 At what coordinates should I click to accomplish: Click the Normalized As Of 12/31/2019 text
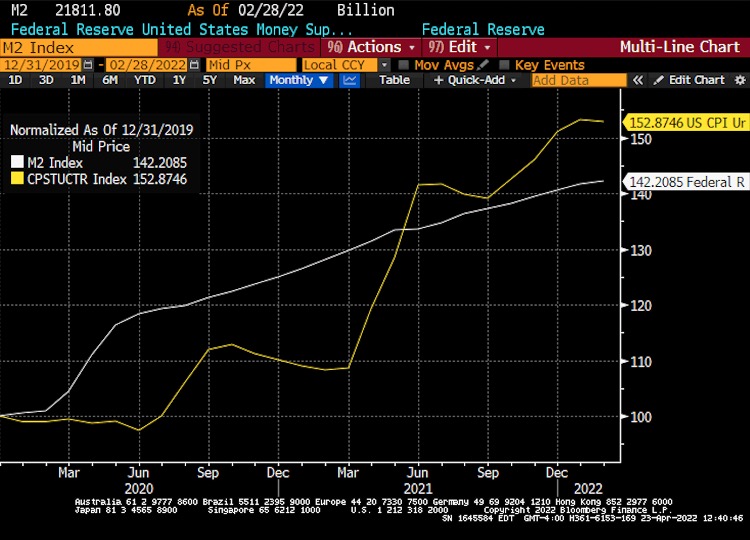[101, 130]
